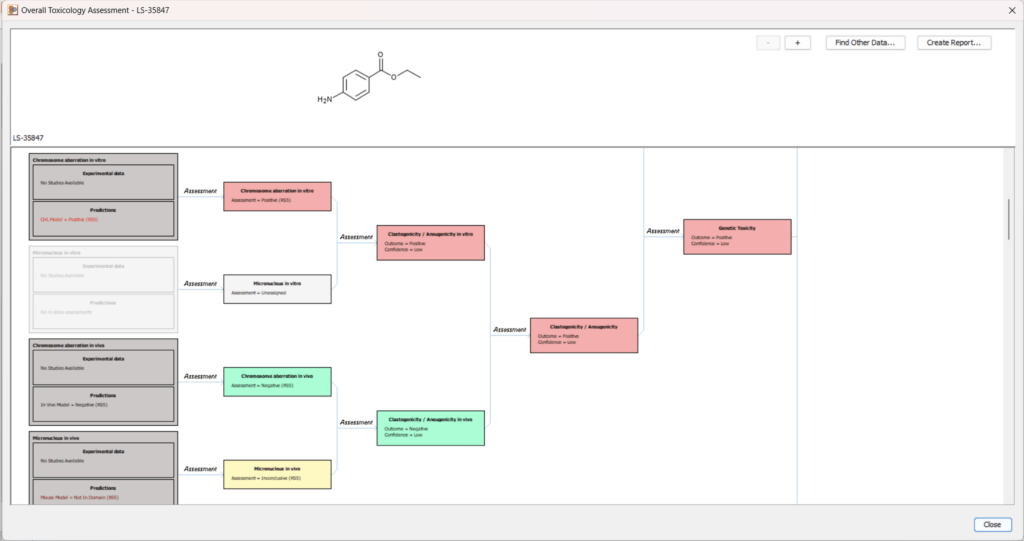1024x541 pixels.
Task: Select the yellow Micronucleus in vivo node
Action: tap(277, 474)
